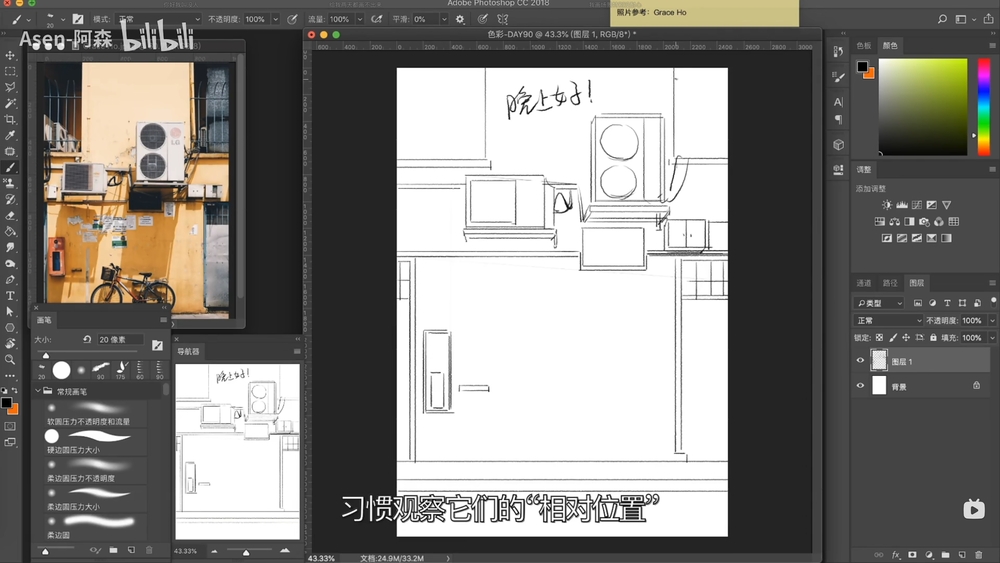Select the Crop tool in toolbar
1000x563 pixels.
tap(10, 120)
